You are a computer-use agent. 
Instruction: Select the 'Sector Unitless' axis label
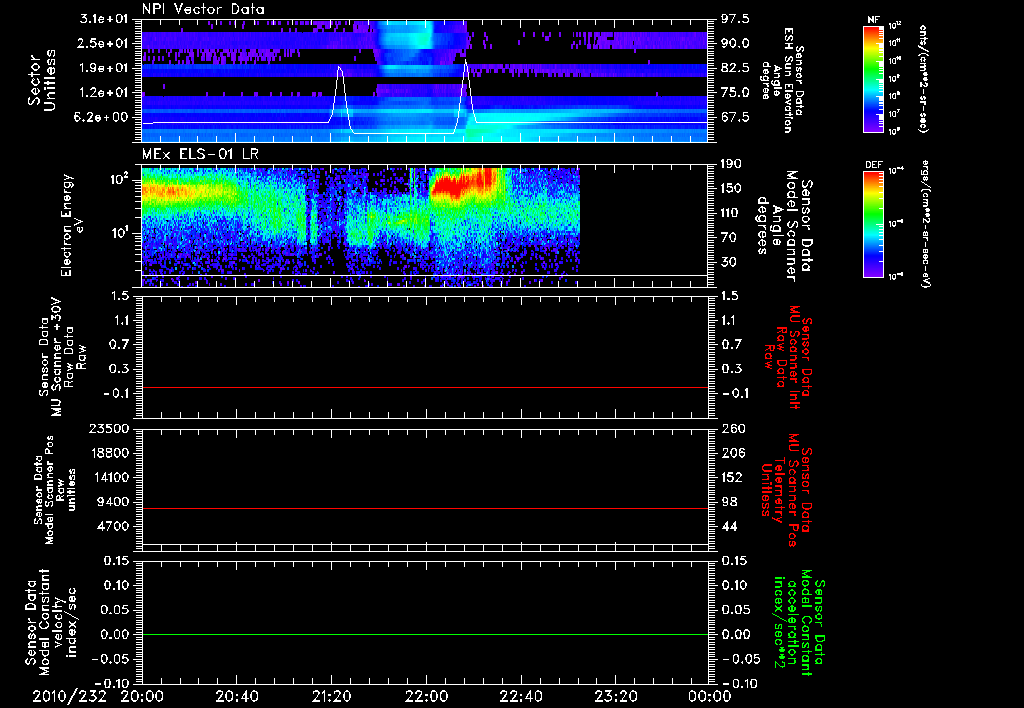point(42,80)
